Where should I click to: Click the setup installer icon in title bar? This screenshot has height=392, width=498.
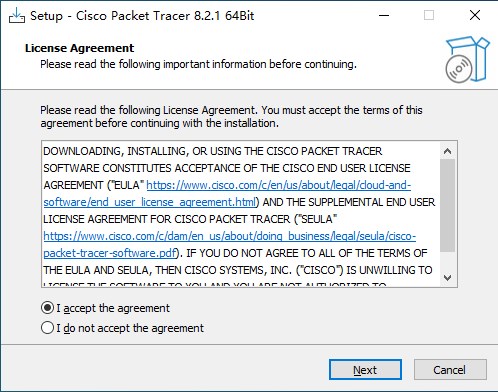(x=17, y=15)
